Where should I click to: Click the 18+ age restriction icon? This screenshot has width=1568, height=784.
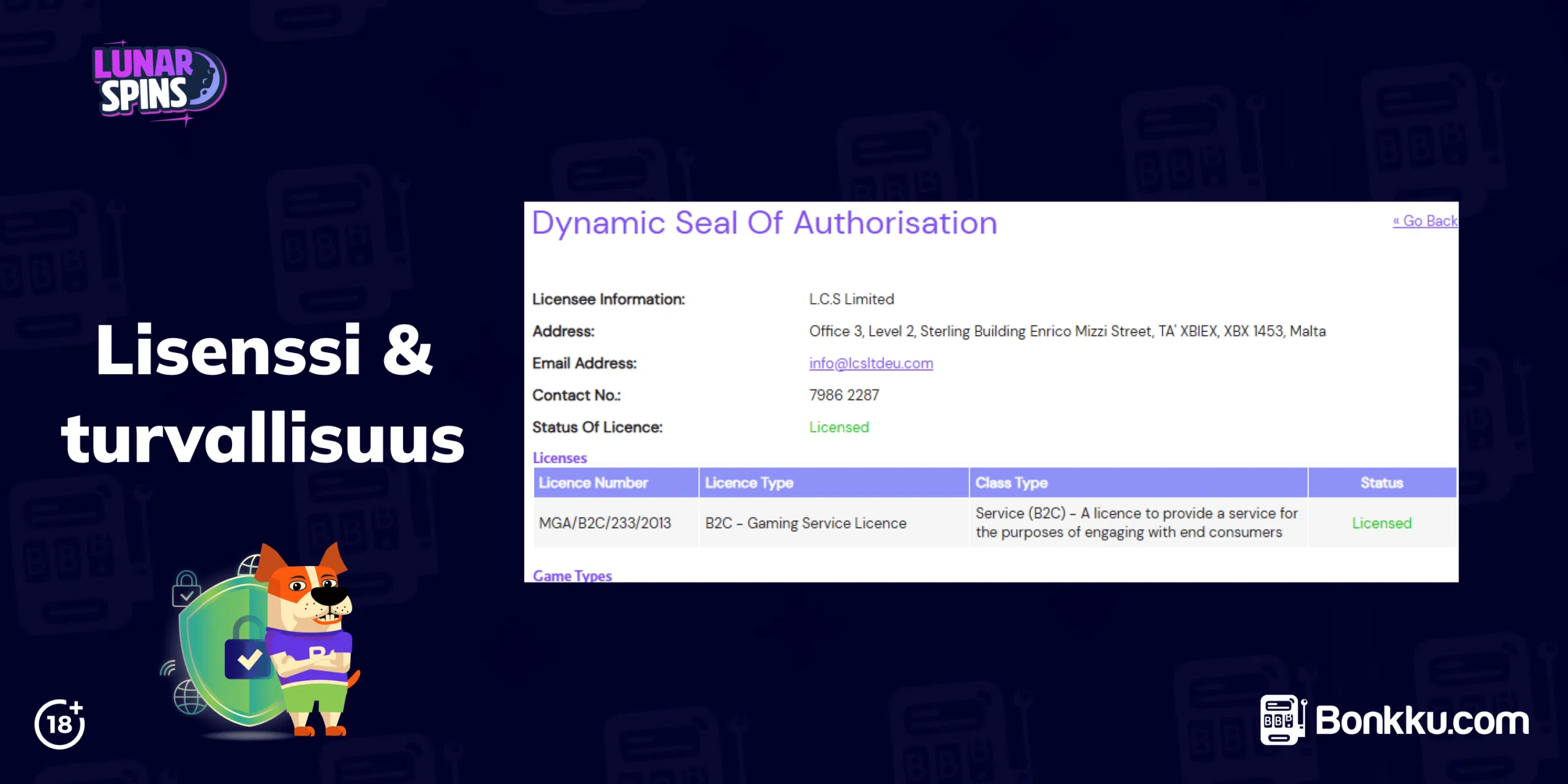coord(60,724)
